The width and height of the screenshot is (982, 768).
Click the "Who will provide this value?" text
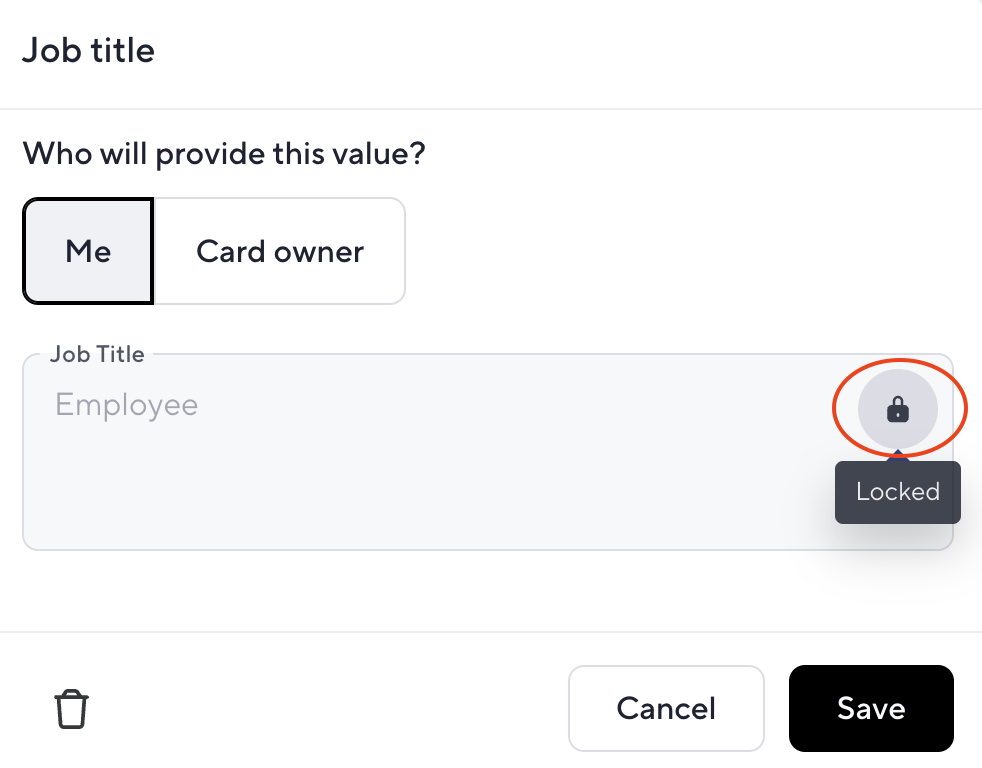pyautogui.click(x=224, y=153)
